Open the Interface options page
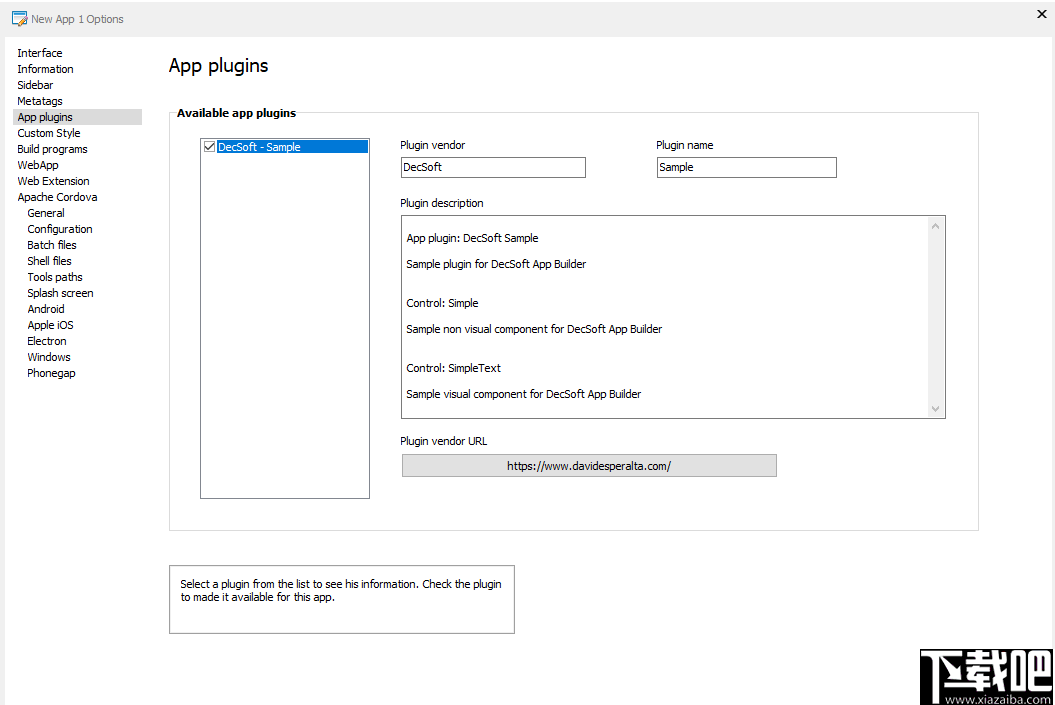This screenshot has height=705, width=1055. click(40, 53)
